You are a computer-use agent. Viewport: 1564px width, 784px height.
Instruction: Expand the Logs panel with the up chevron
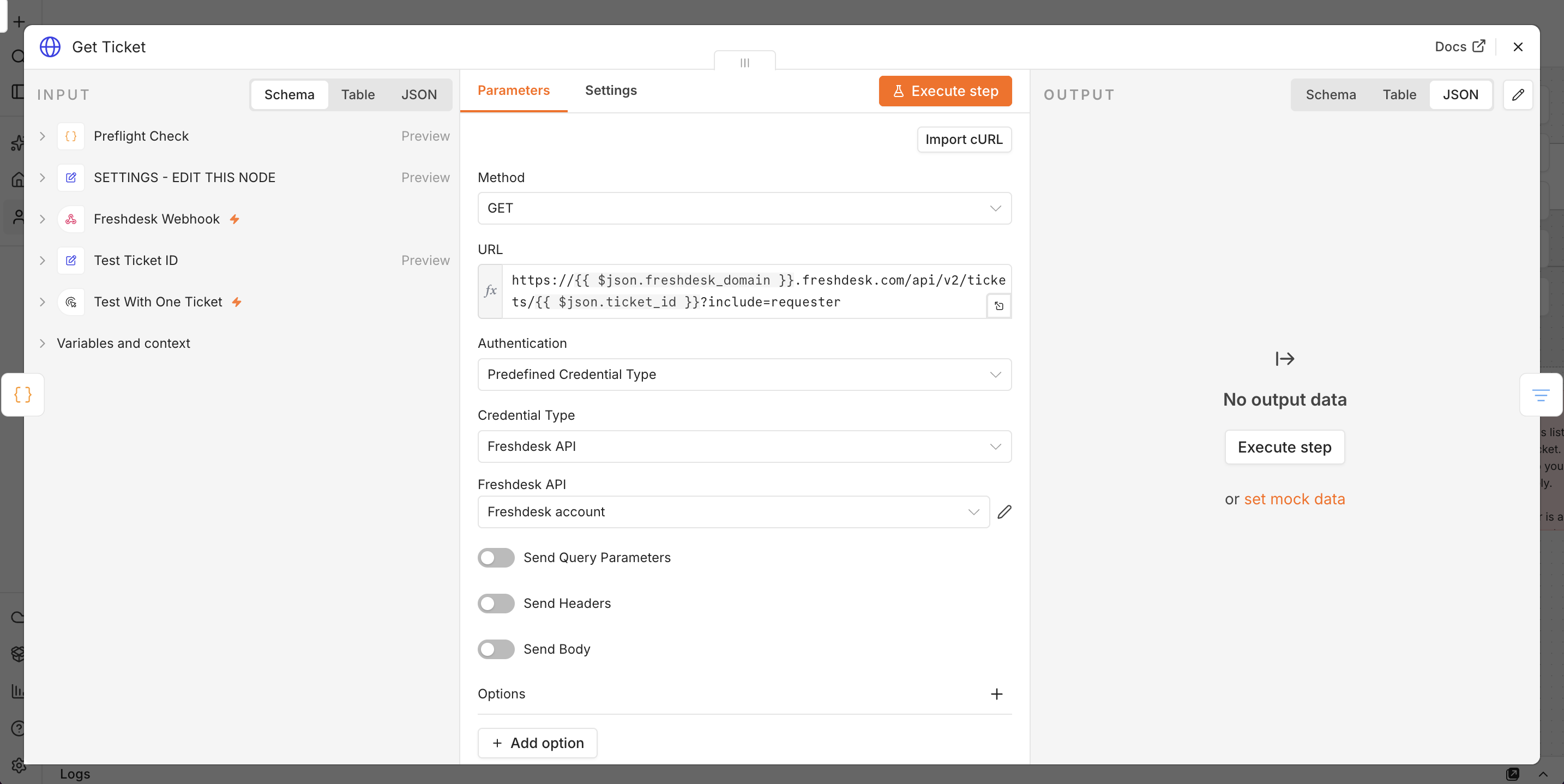pos(1543,774)
